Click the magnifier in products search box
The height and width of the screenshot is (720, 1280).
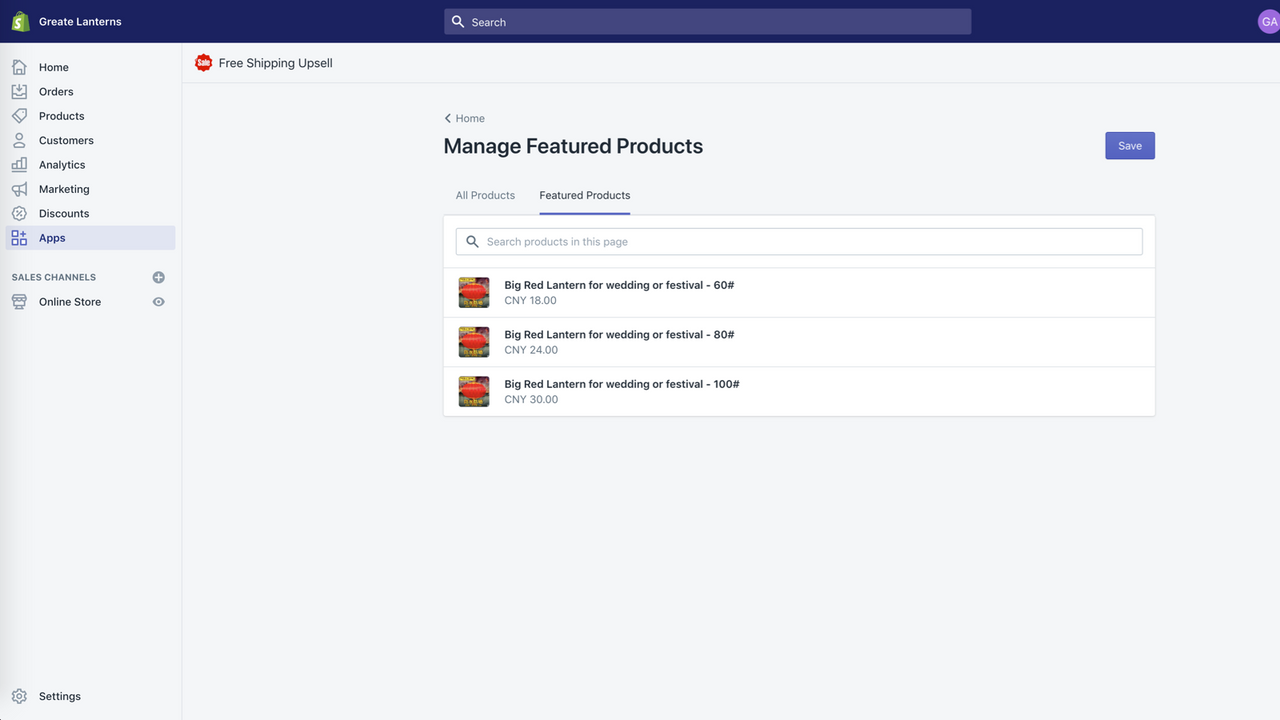[x=473, y=241]
